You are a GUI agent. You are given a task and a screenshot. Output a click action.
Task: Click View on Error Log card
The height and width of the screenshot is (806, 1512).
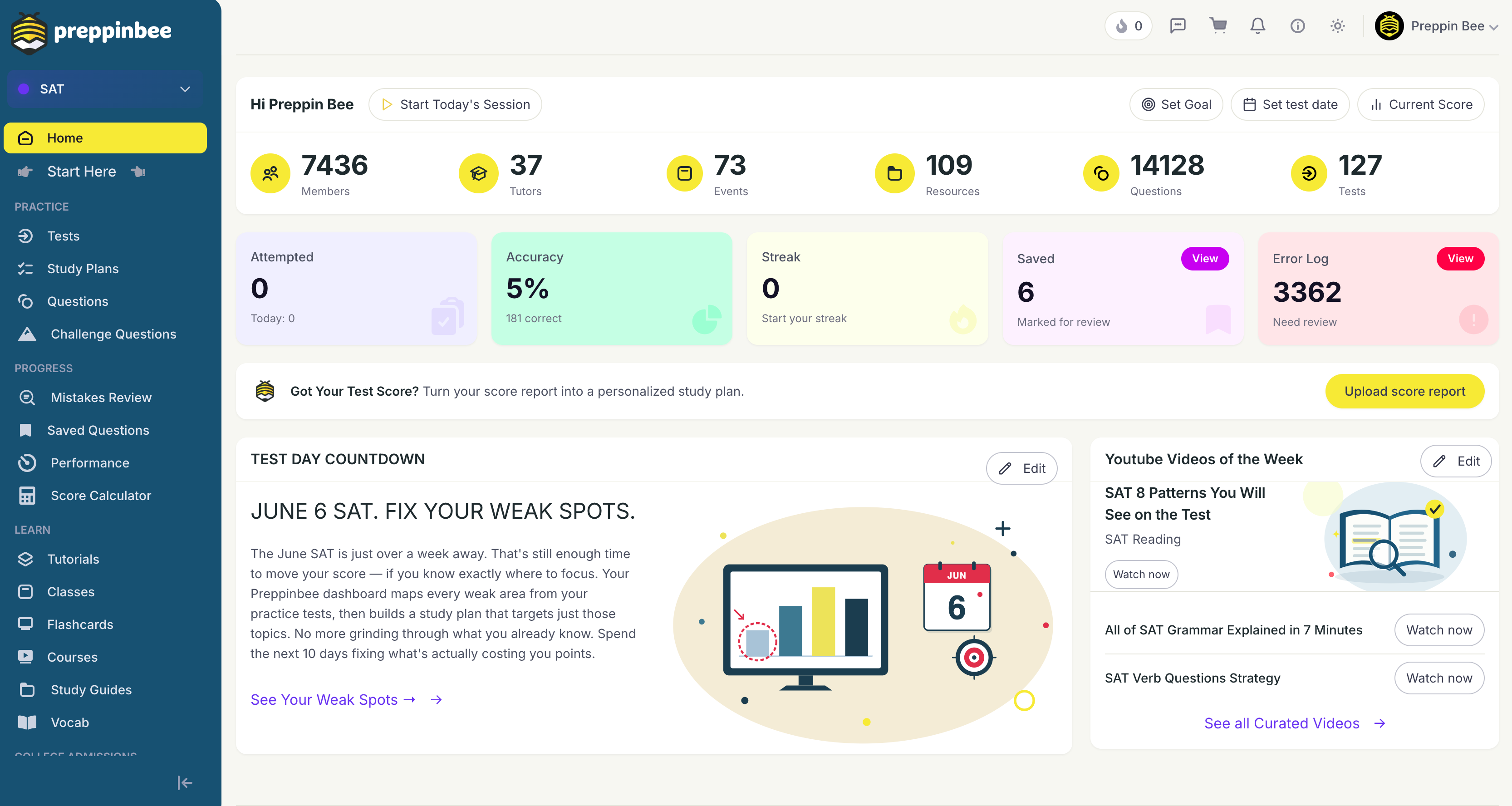click(x=1460, y=259)
